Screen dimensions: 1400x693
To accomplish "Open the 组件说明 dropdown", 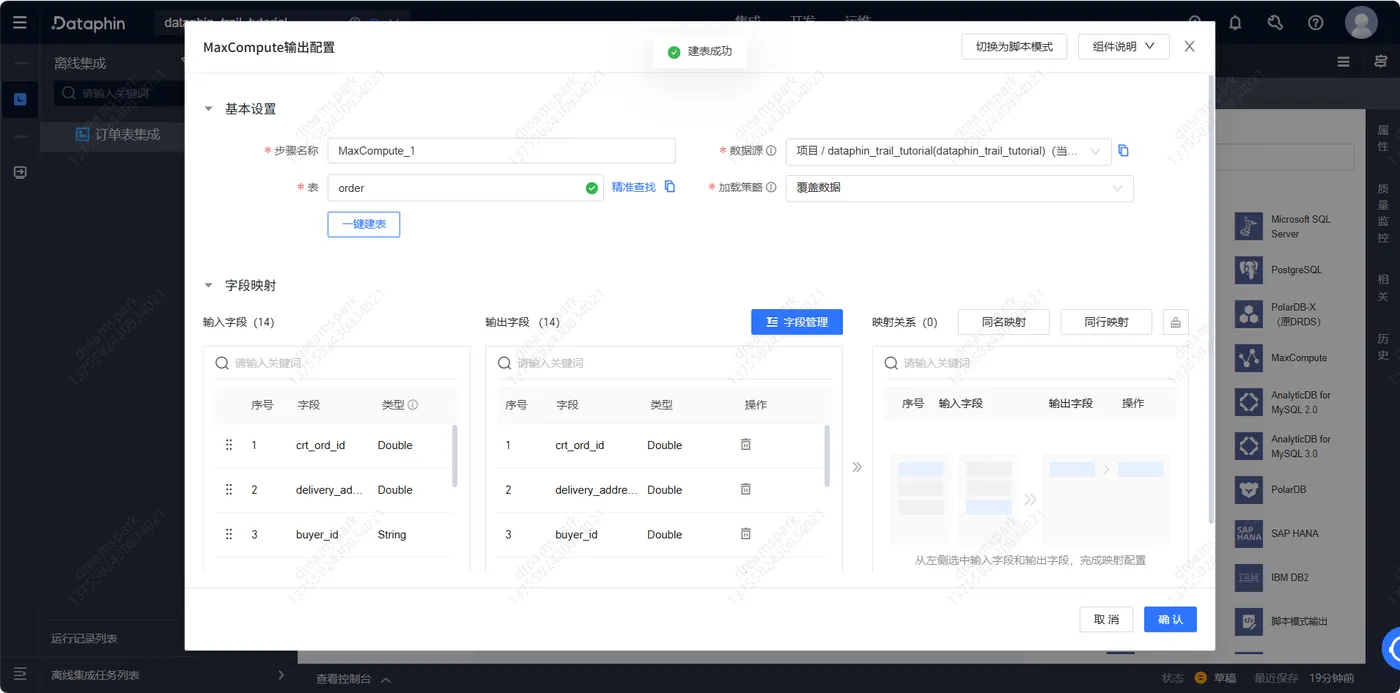I will click(1124, 46).
